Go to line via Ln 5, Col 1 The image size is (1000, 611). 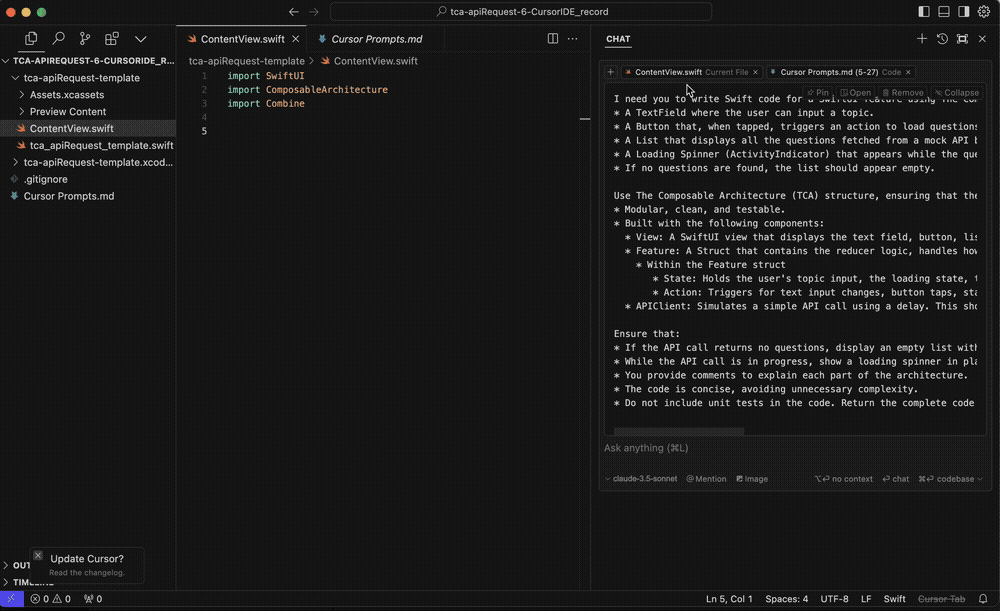pos(729,599)
